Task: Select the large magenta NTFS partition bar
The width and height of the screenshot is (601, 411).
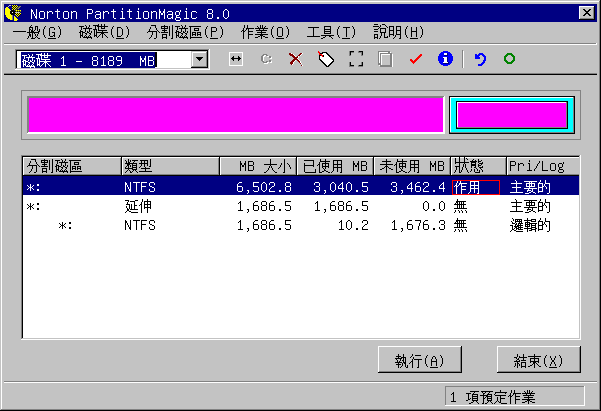Action: point(236,115)
